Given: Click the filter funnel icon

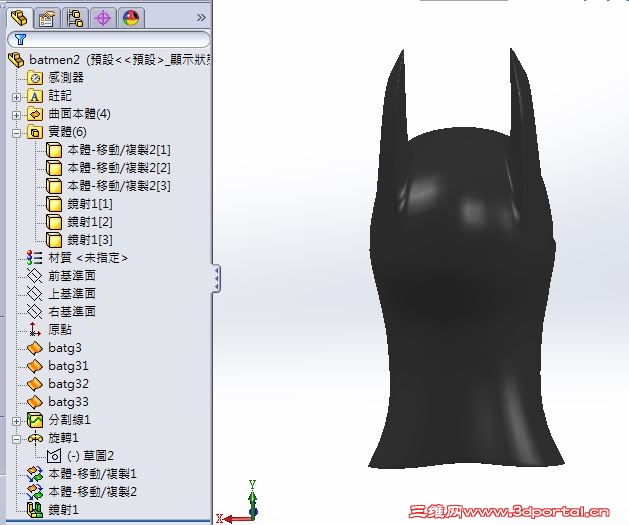Looking at the screenshot, I should coord(20,39).
